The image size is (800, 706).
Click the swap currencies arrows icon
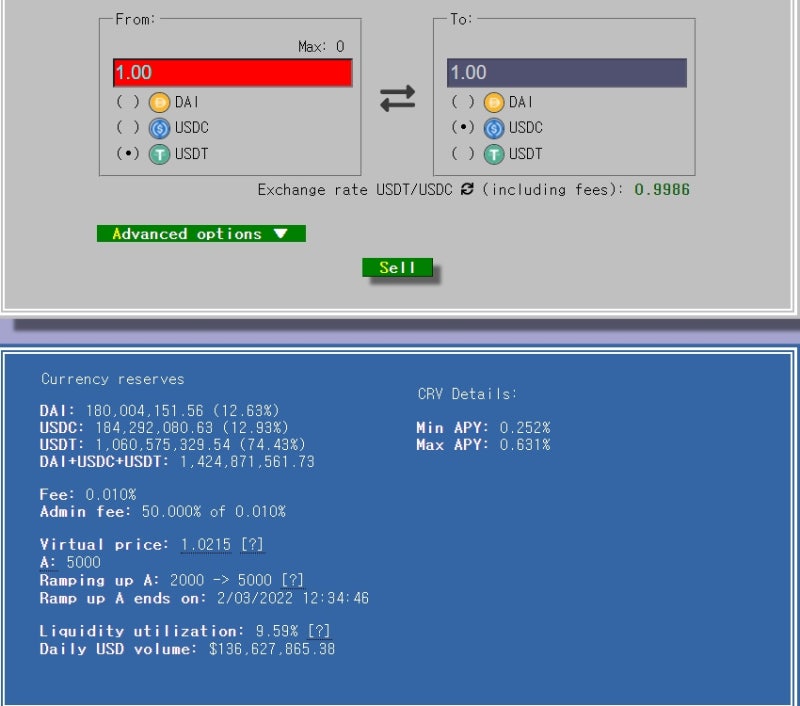397,98
